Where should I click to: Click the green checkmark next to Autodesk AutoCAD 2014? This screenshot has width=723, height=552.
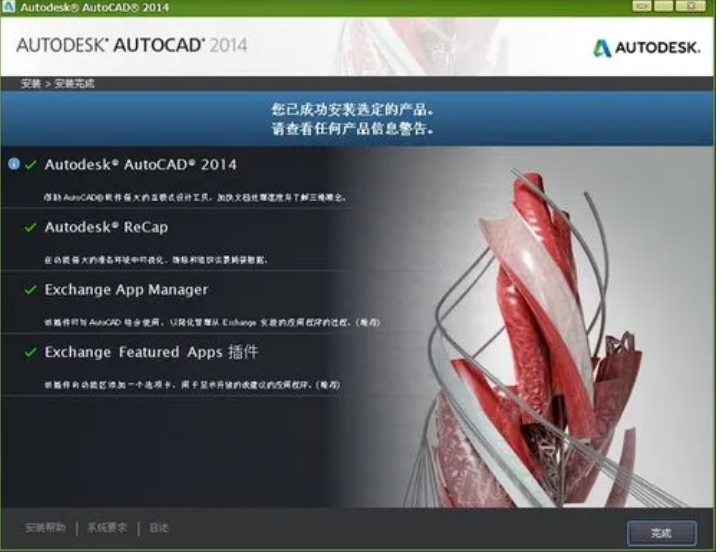click(x=31, y=165)
